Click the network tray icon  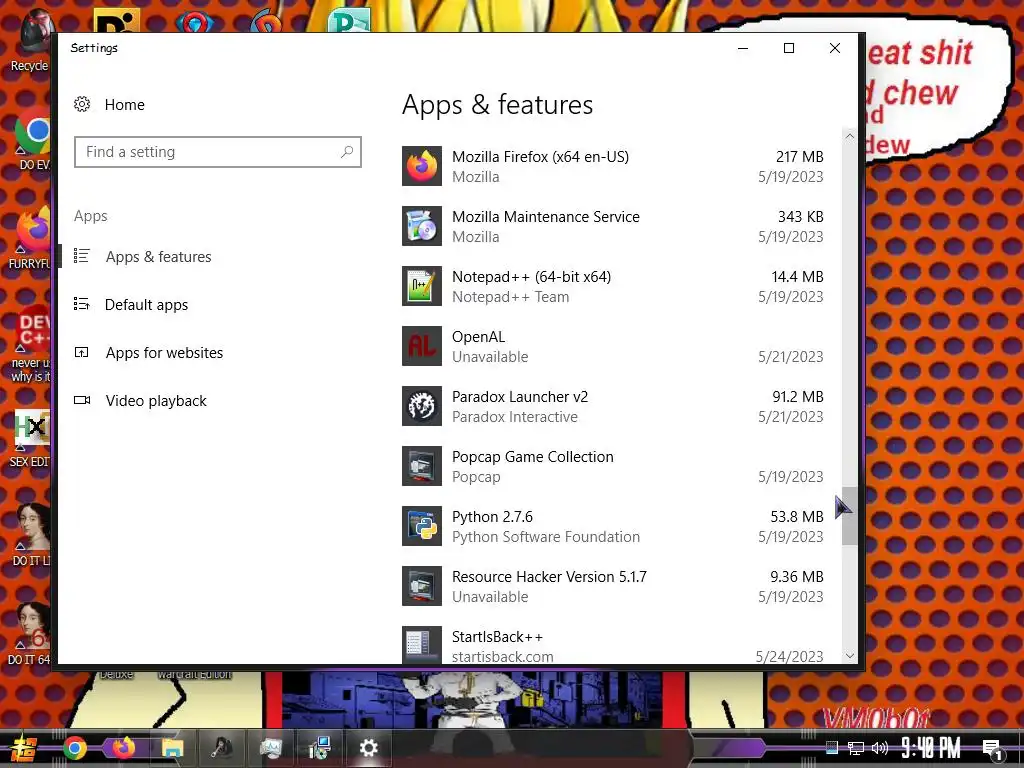(x=856, y=748)
